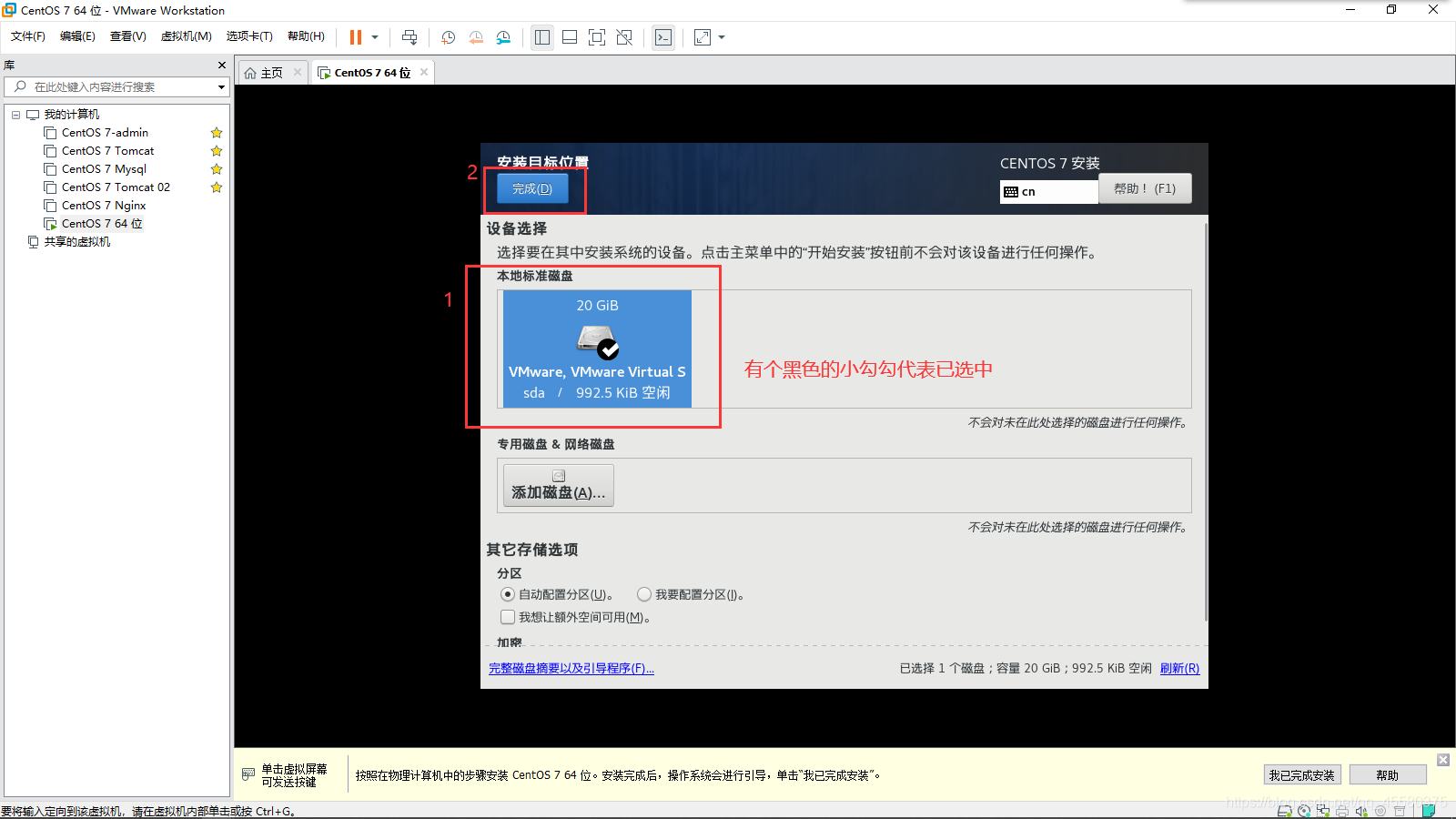1456x819 pixels.
Task: Select CentOS 7 64 位 in the library
Action: coord(102,224)
